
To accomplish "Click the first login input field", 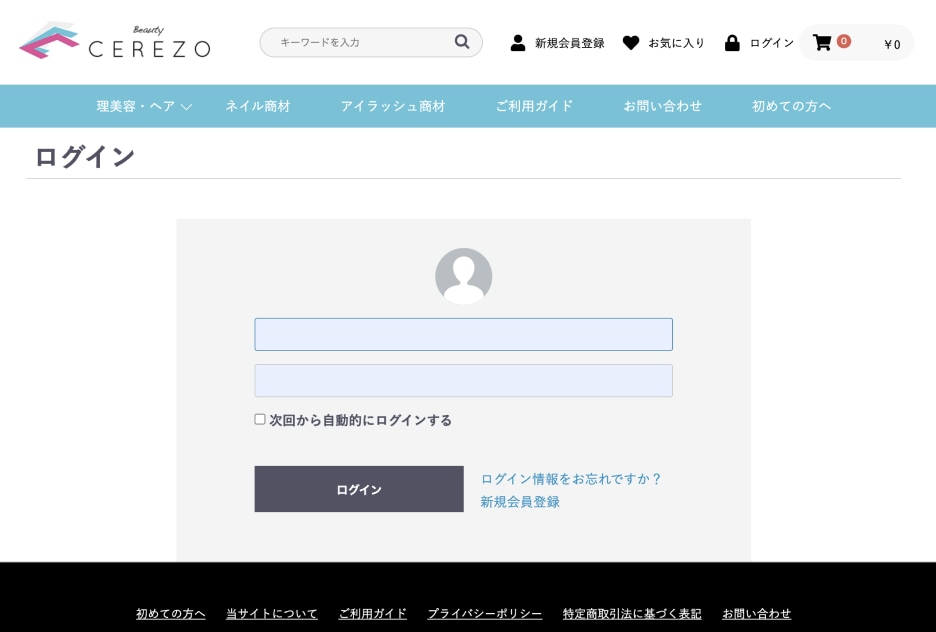I will (464, 334).
